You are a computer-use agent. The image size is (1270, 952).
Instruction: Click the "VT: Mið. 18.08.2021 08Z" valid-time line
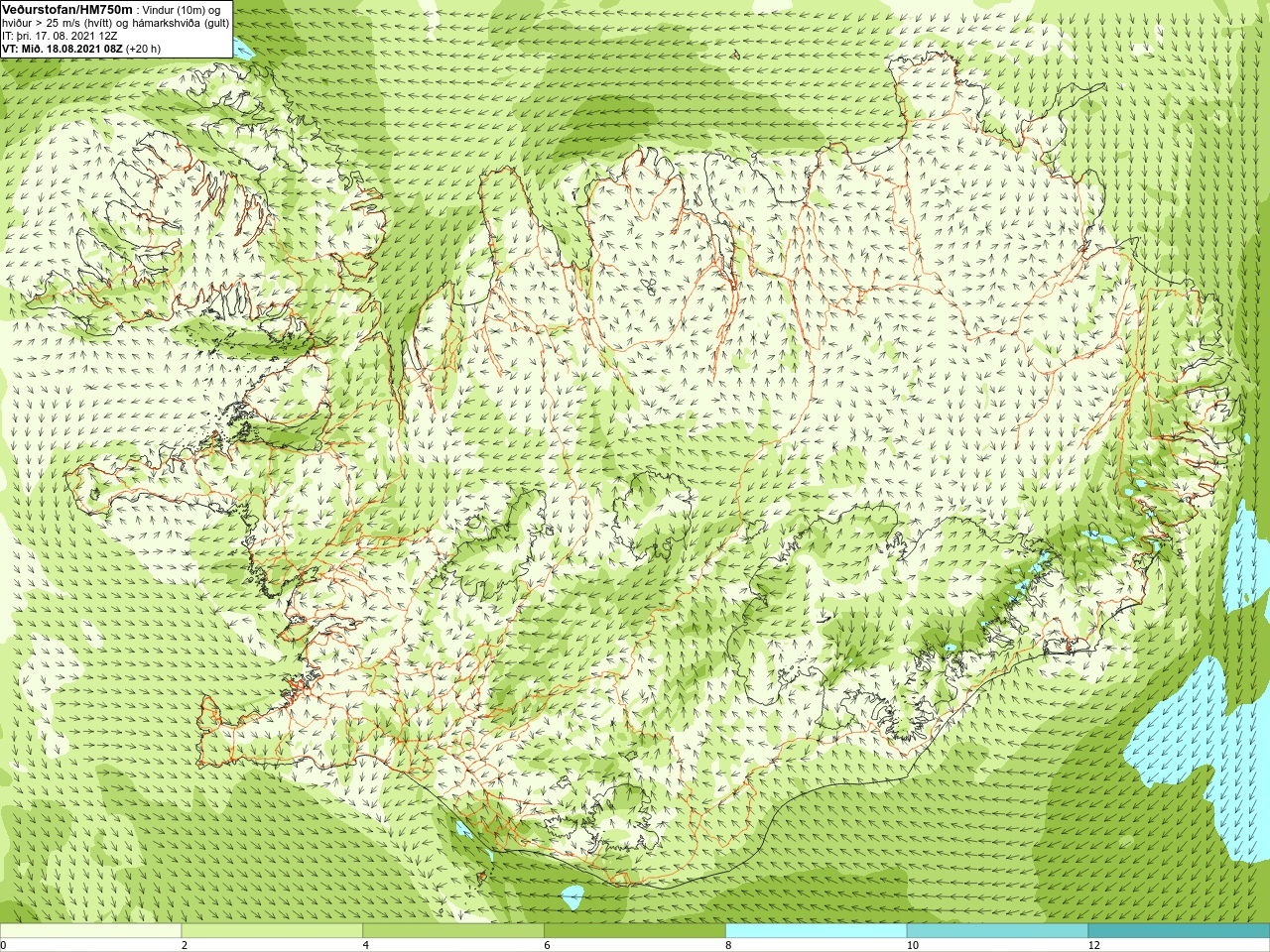point(81,48)
